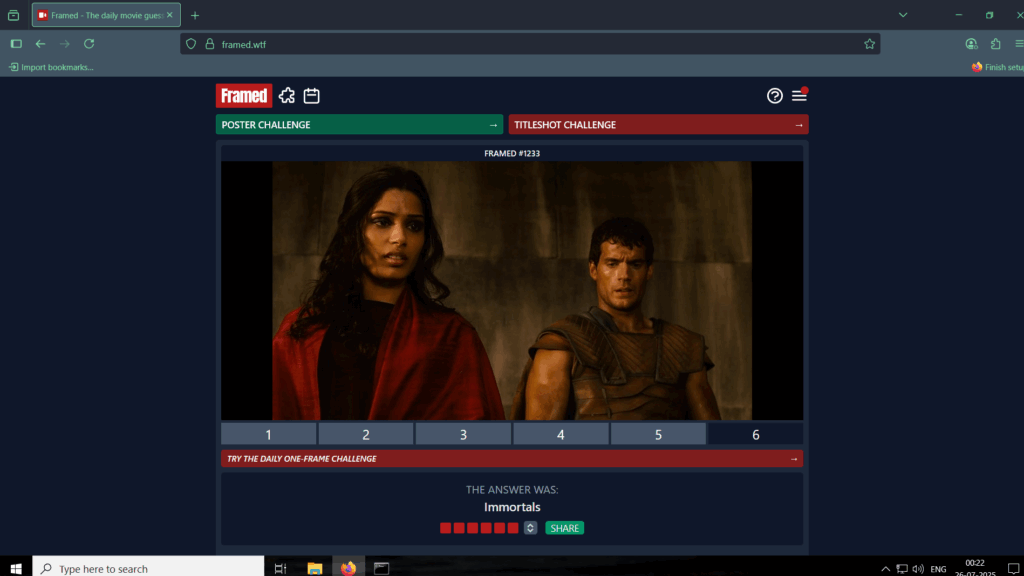Toggle the Firefox sidebar button
This screenshot has width=1024, height=576.
16,44
